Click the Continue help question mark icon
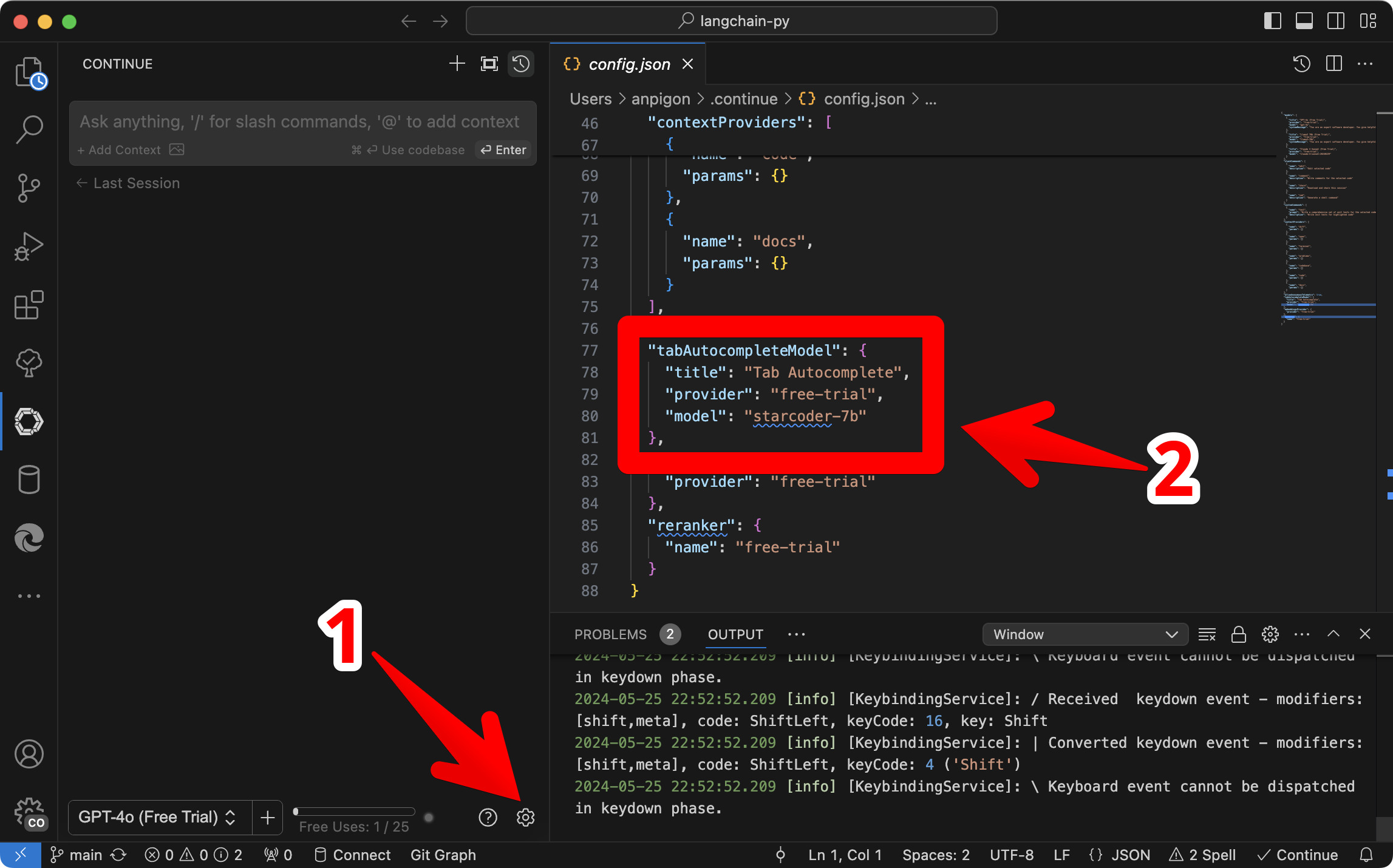This screenshot has width=1393, height=868. coord(488,818)
